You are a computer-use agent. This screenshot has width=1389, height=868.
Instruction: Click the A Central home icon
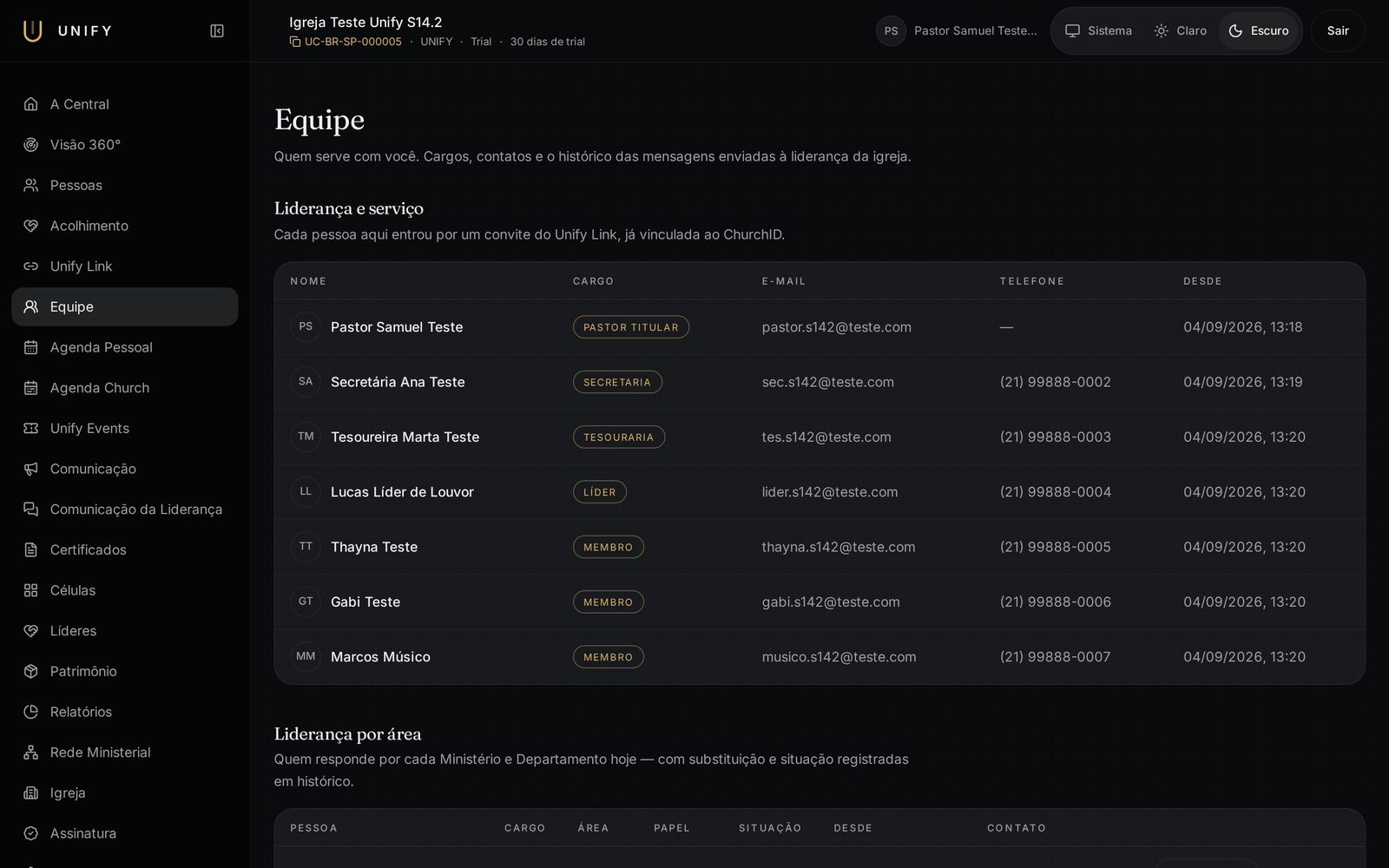pyautogui.click(x=31, y=104)
